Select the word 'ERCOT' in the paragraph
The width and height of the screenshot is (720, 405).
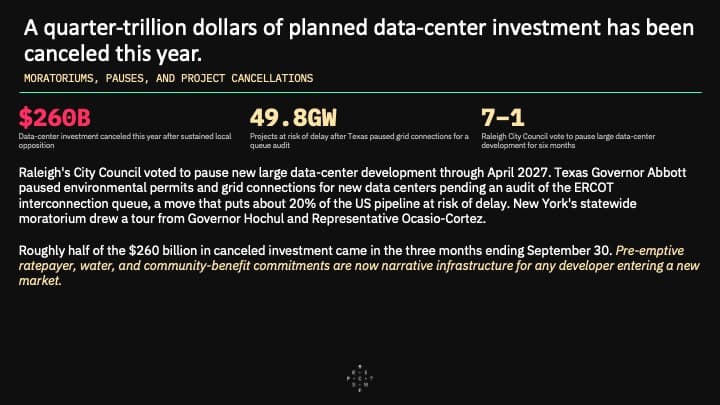click(593, 188)
